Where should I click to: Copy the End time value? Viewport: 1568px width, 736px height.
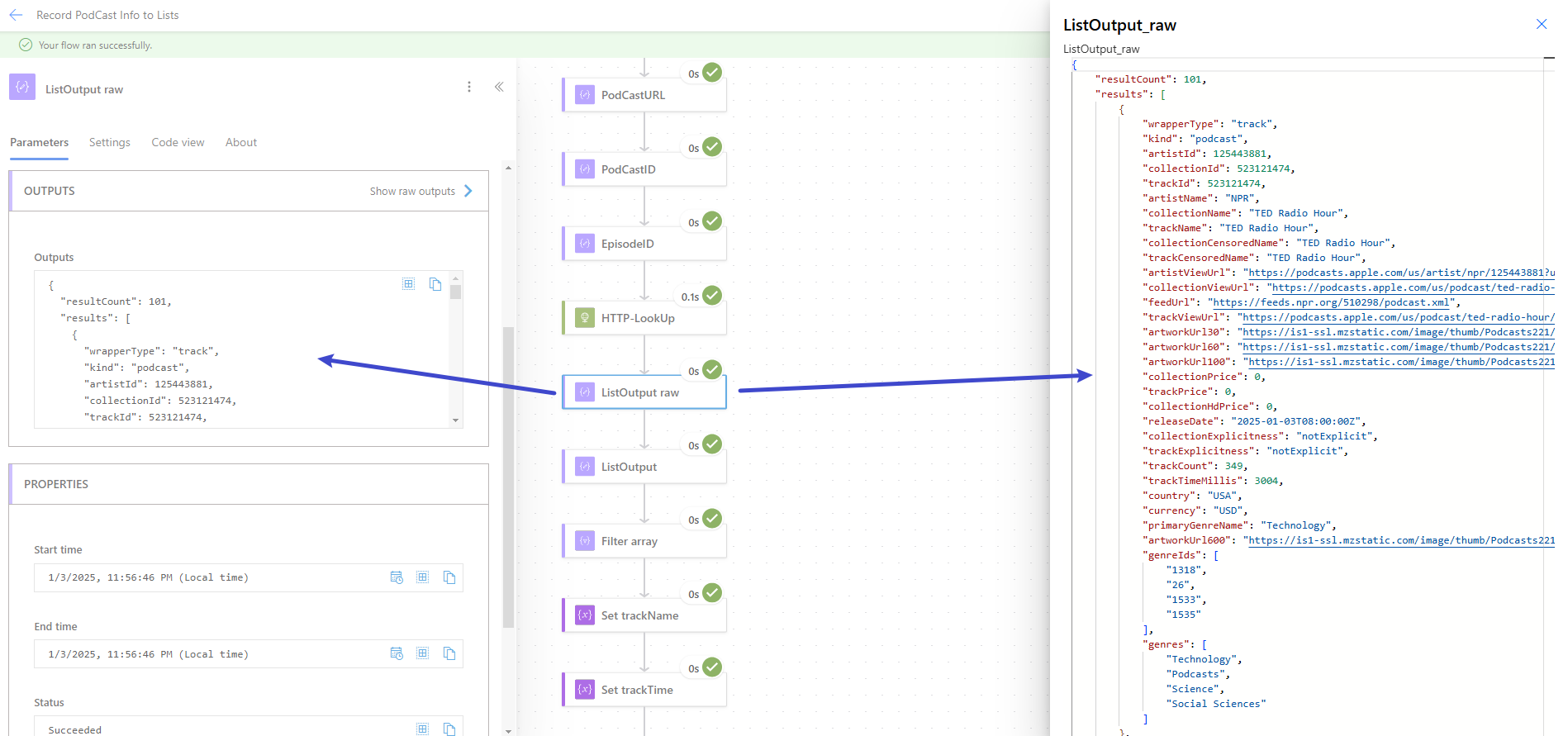(x=449, y=653)
